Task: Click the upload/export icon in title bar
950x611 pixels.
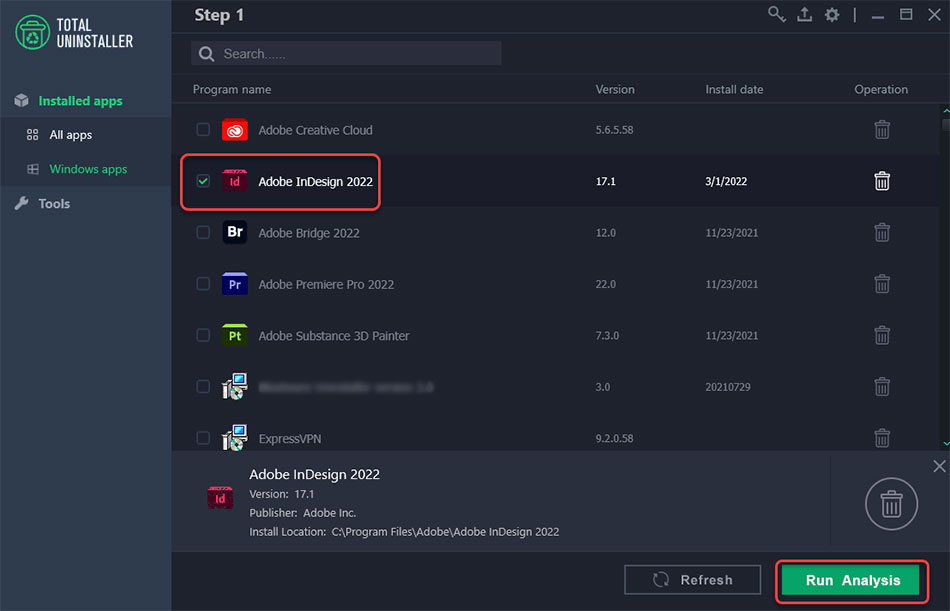Action: click(805, 15)
